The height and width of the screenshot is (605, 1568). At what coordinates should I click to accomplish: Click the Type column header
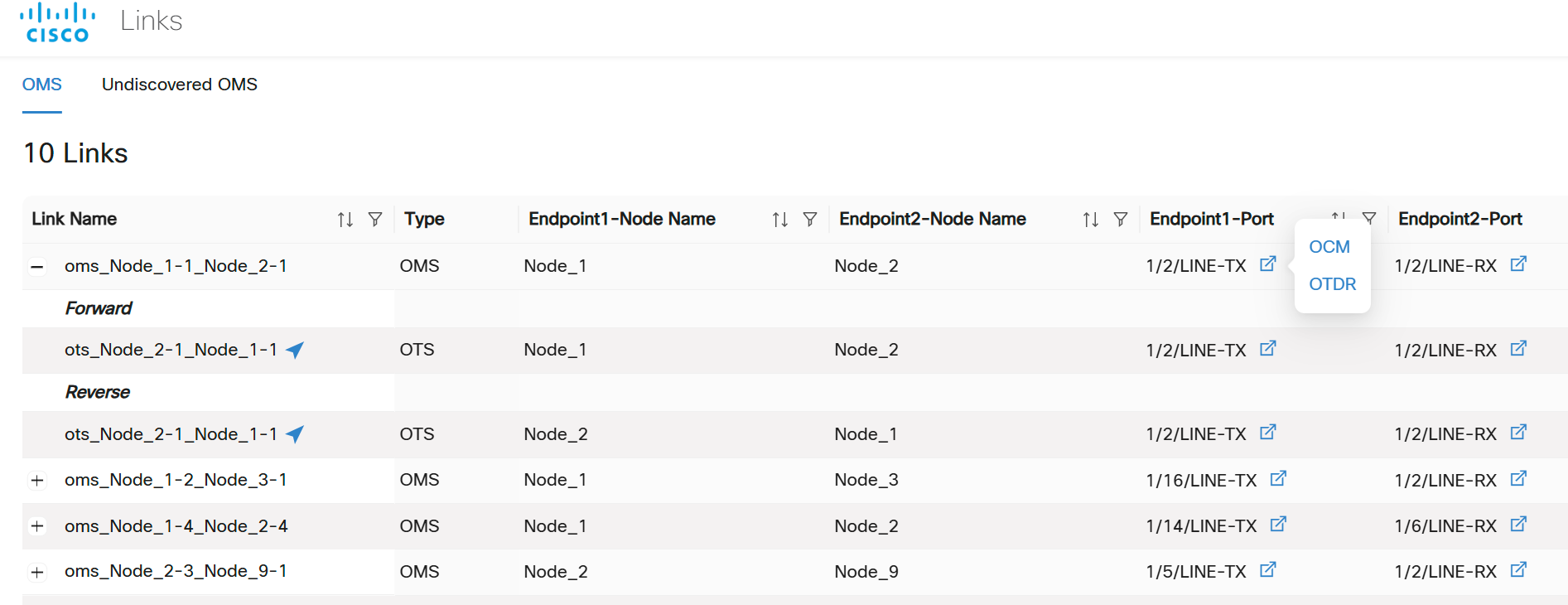coord(424,219)
